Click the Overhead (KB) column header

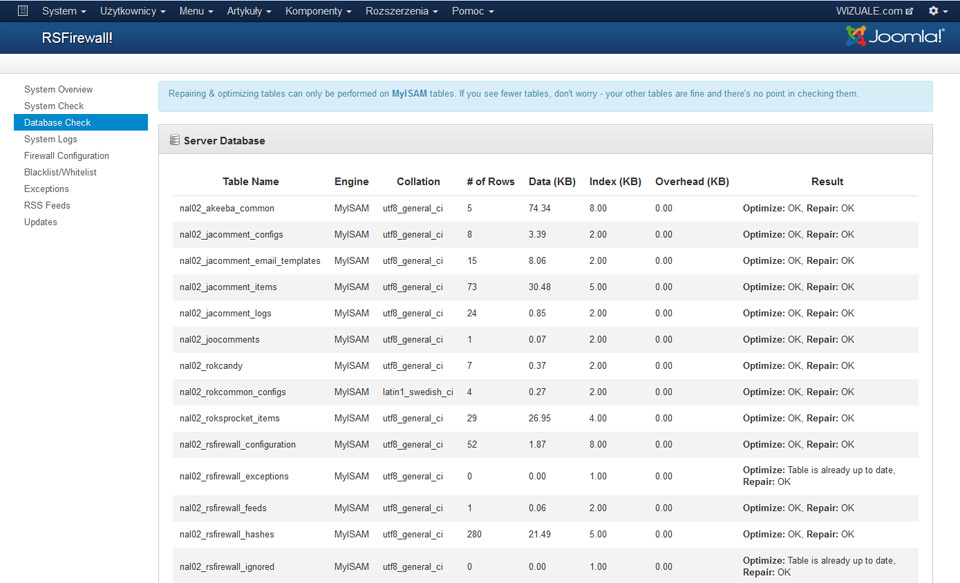(692, 182)
